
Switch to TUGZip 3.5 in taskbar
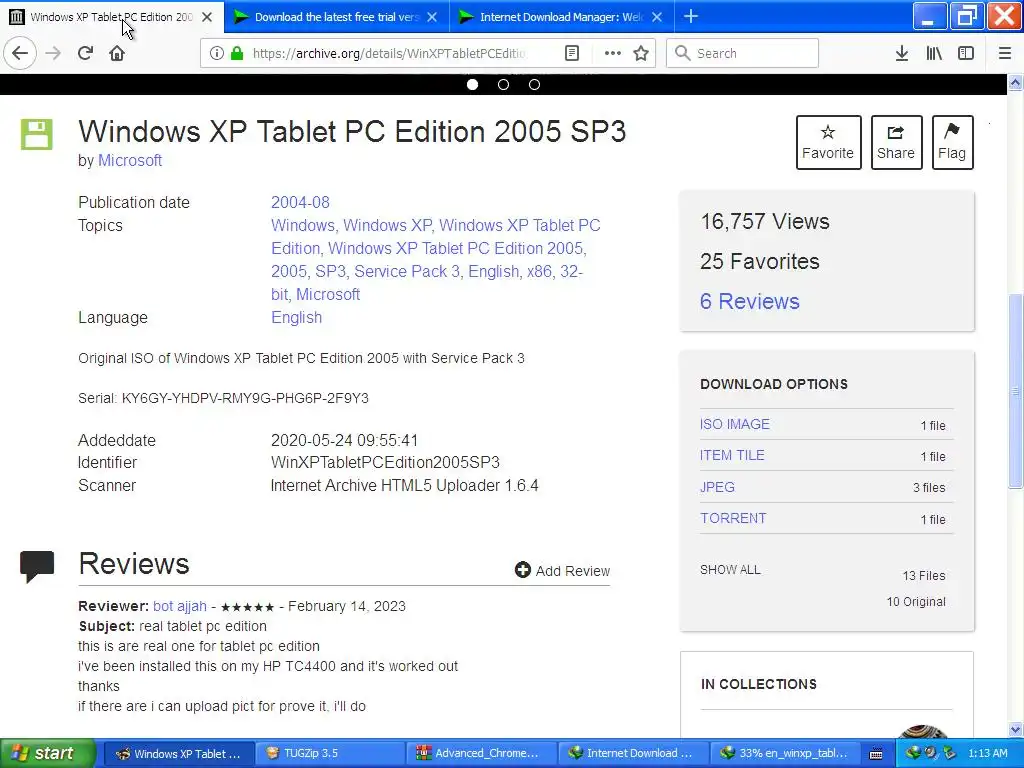click(328, 754)
